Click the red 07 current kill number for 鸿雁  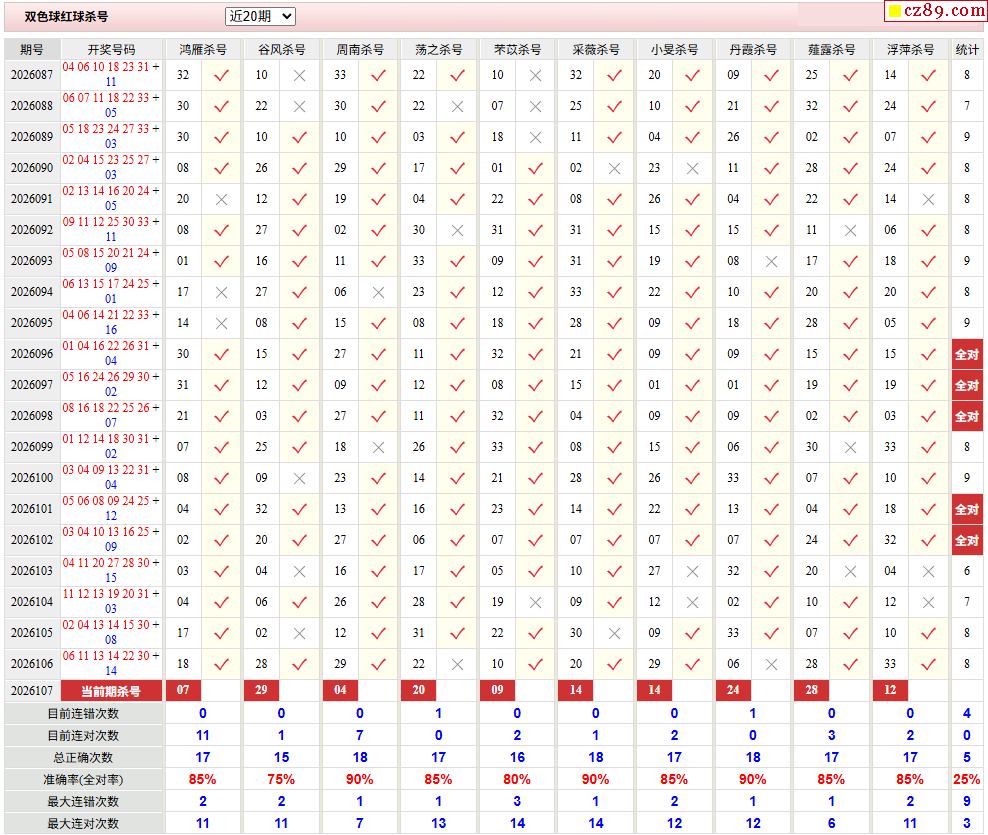click(x=183, y=690)
